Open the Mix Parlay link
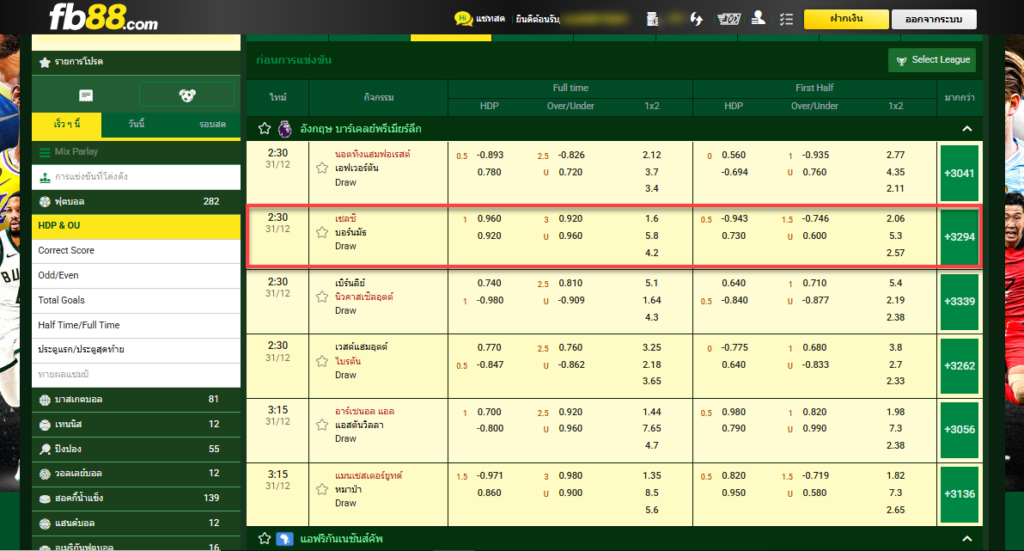This screenshot has height=551, width=1024. click(76, 151)
